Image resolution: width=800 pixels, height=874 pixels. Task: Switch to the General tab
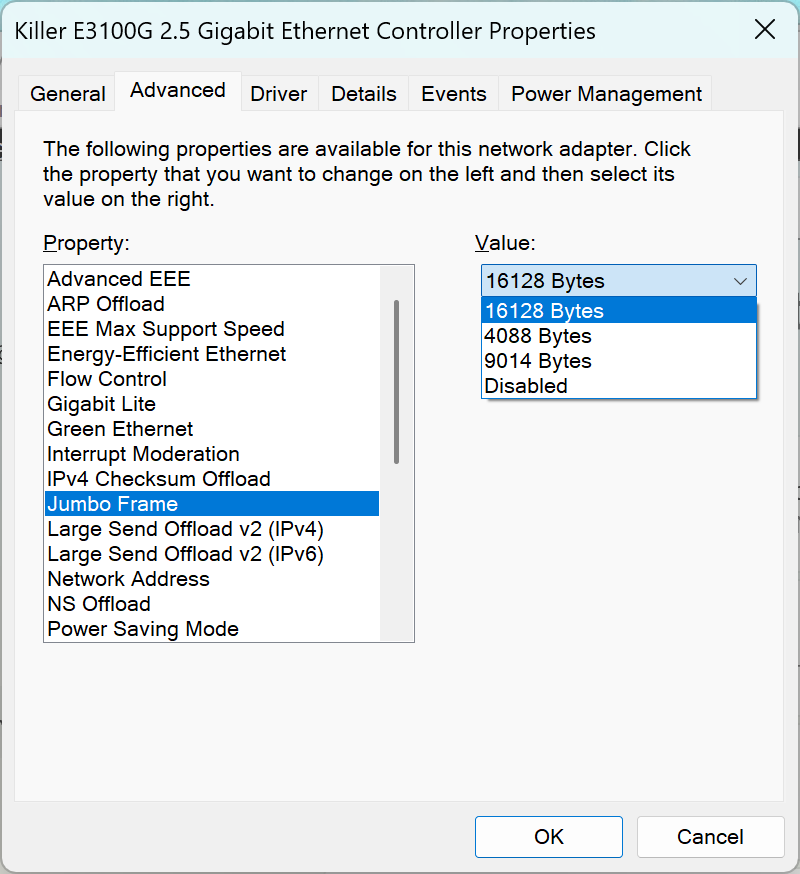coord(67,94)
